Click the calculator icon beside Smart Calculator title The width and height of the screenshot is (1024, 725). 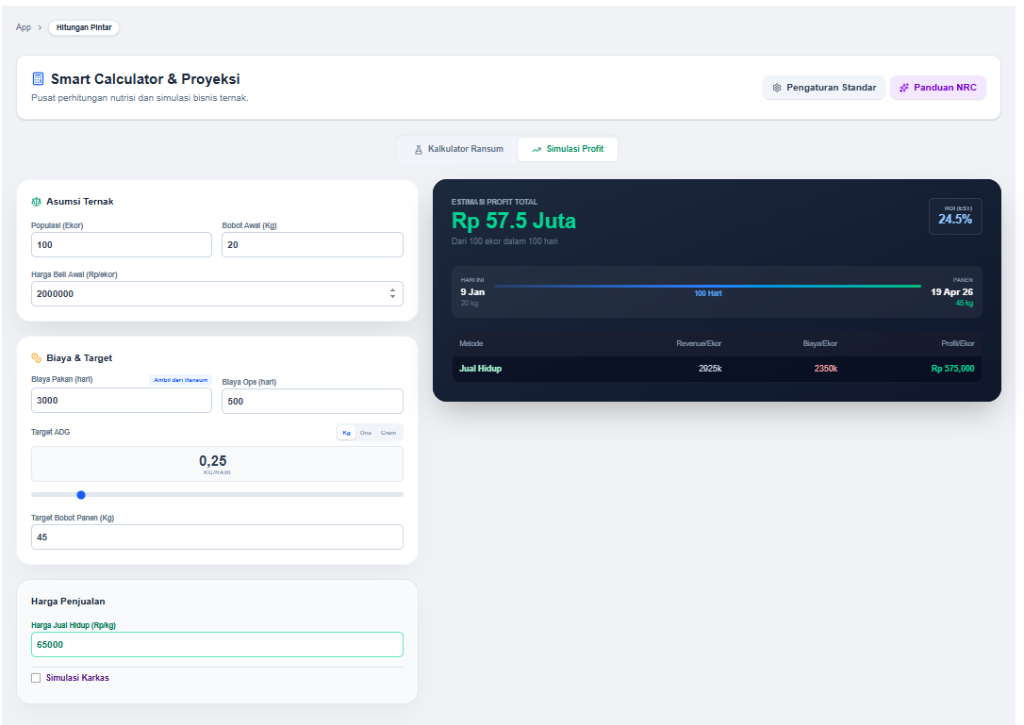pyautogui.click(x=38, y=79)
